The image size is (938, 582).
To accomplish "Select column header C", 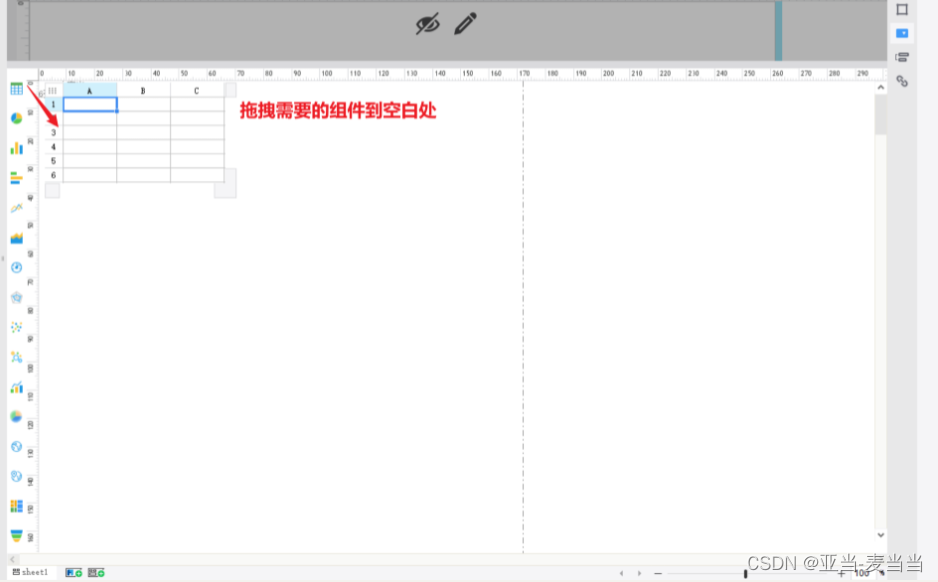I will (197, 90).
